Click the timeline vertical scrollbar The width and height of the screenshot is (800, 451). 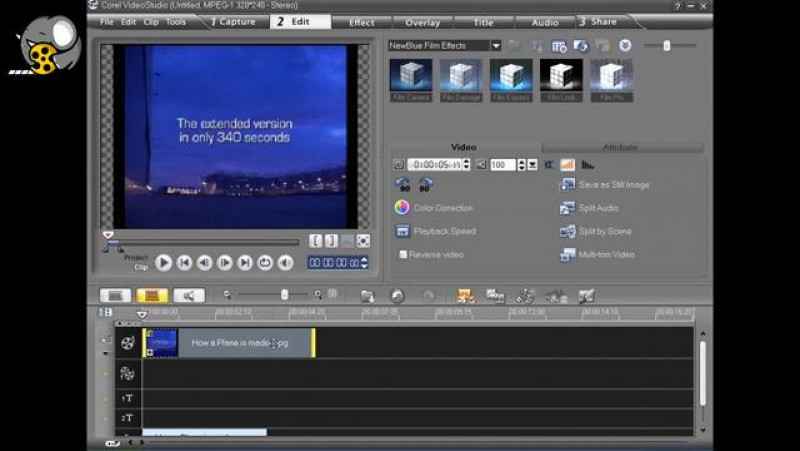pyautogui.click(x=703, y=373)
